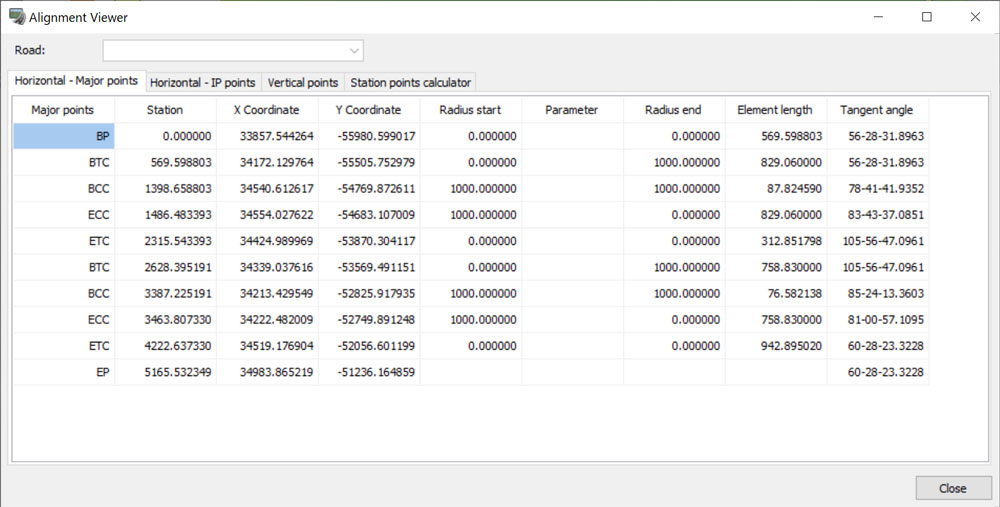1000x507 pixels.
Task: Click station value 569.598803
Action: click(165, 162)
